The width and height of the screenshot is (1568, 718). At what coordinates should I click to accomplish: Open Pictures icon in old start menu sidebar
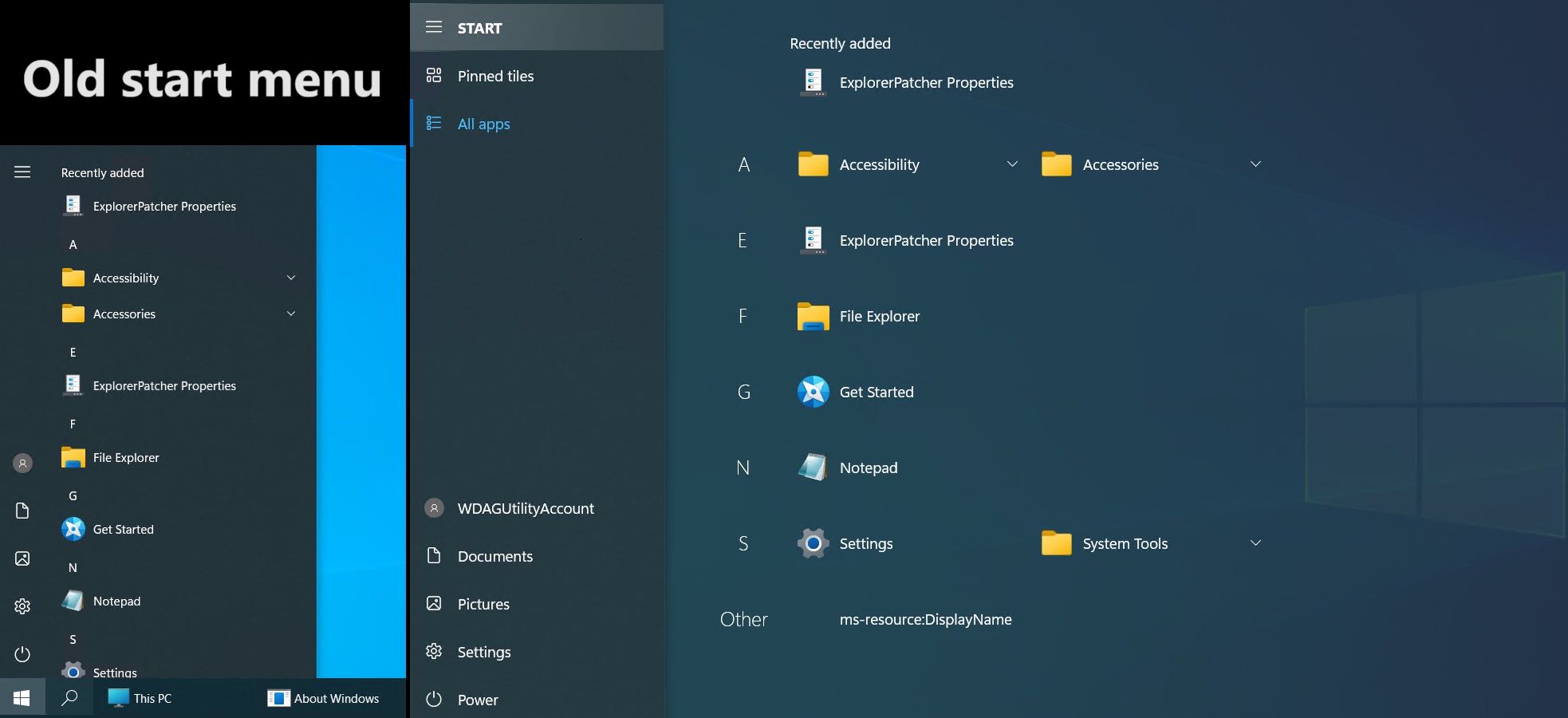point(22,558)
